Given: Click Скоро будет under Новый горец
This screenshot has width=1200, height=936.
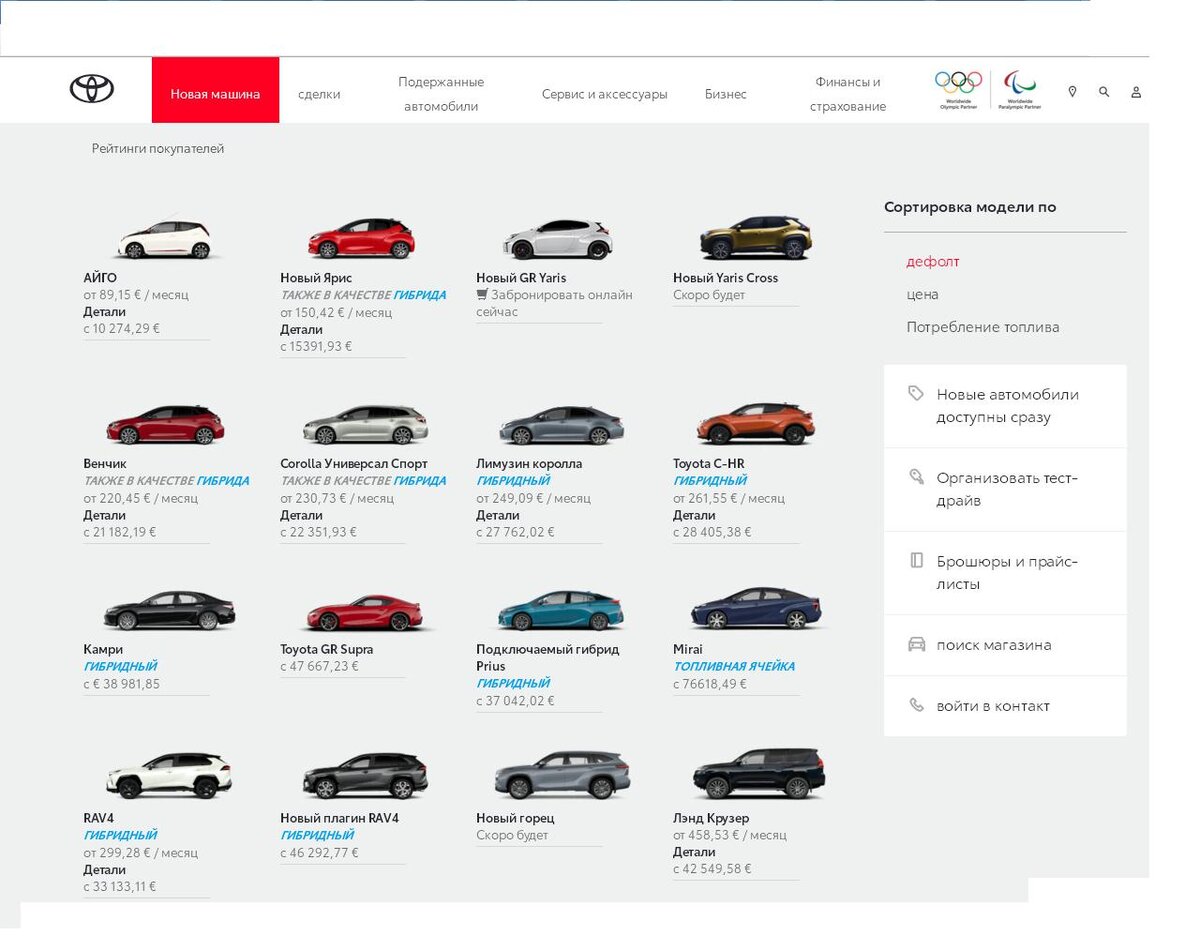Looking at the screenshot, I should (512, 835).
